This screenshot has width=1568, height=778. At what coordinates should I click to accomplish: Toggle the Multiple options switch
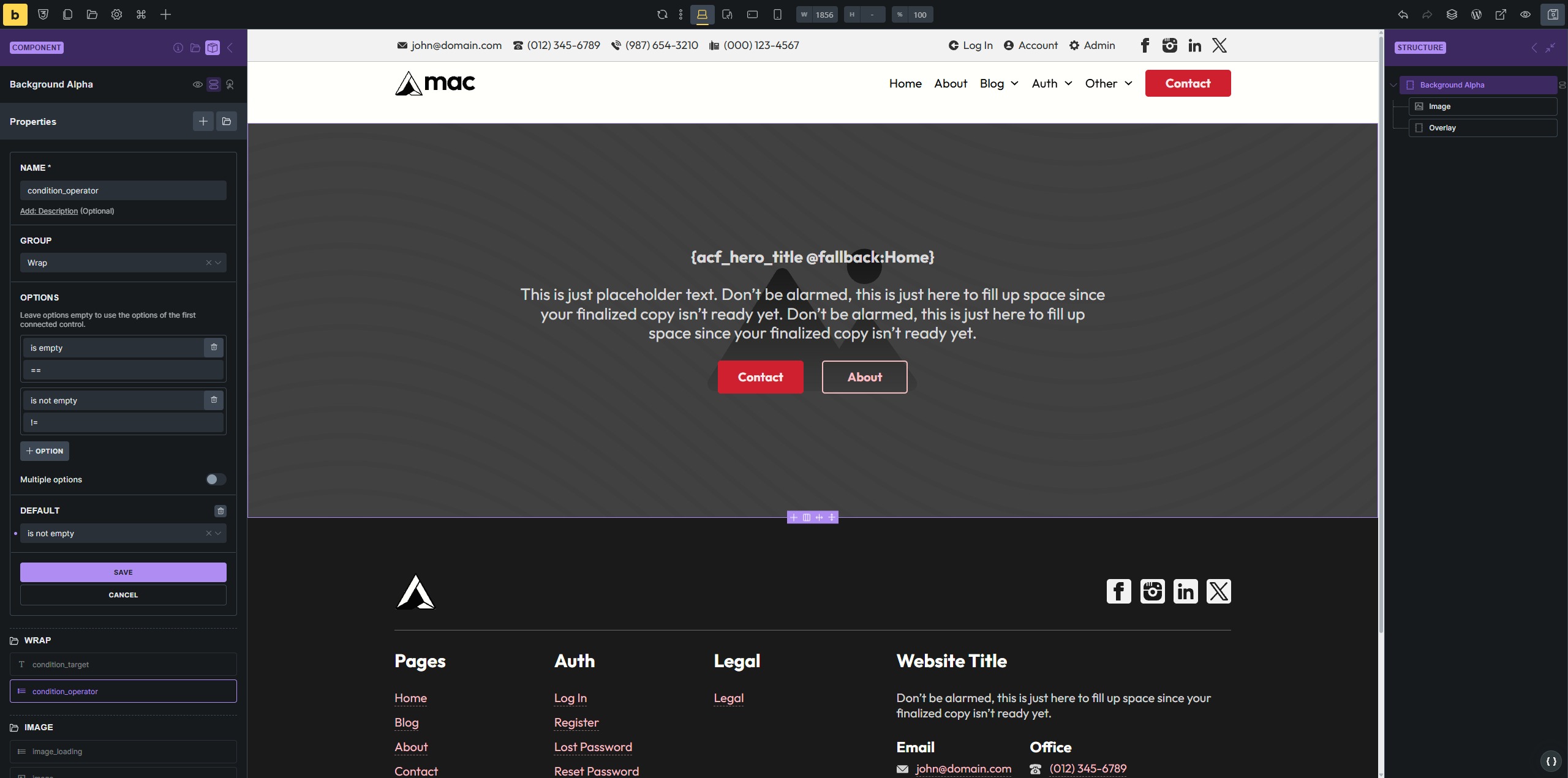click(x=215, y=479)
